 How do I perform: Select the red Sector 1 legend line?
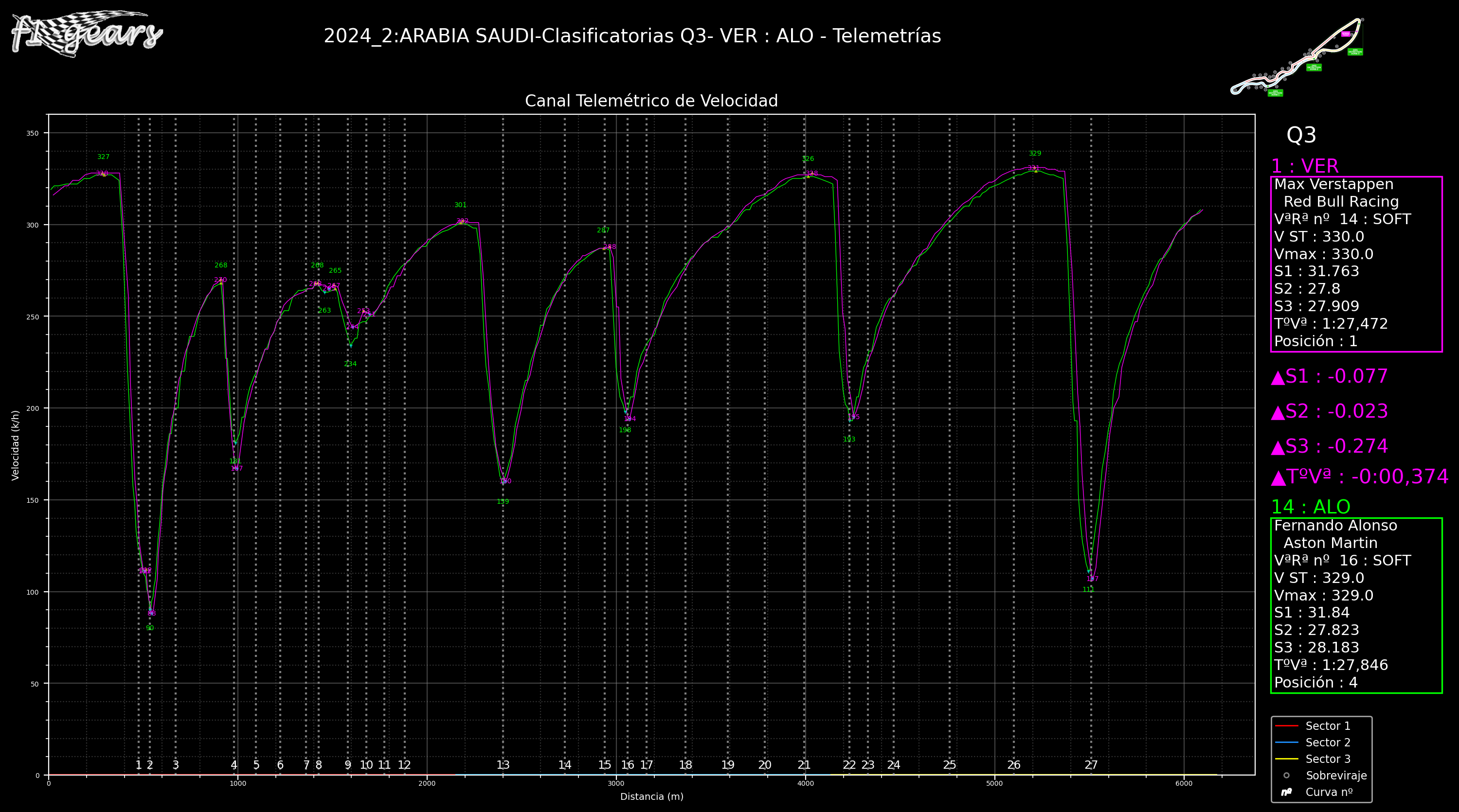(x=1286, y=726)
